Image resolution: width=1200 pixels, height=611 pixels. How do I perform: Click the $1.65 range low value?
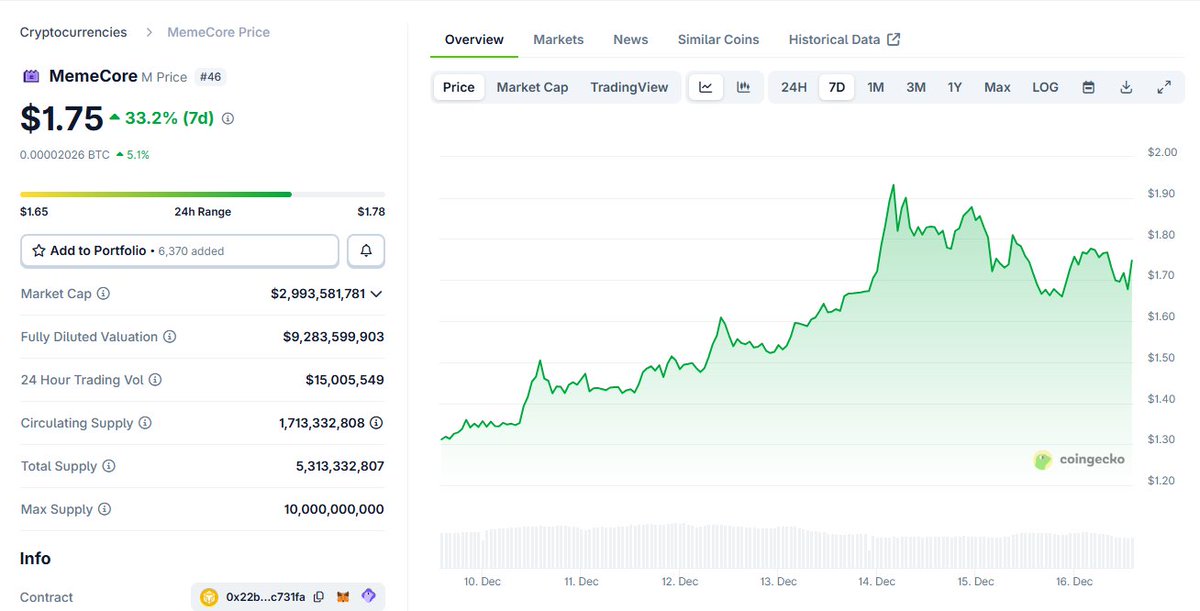pyautogui.click(x=34, y=211)
